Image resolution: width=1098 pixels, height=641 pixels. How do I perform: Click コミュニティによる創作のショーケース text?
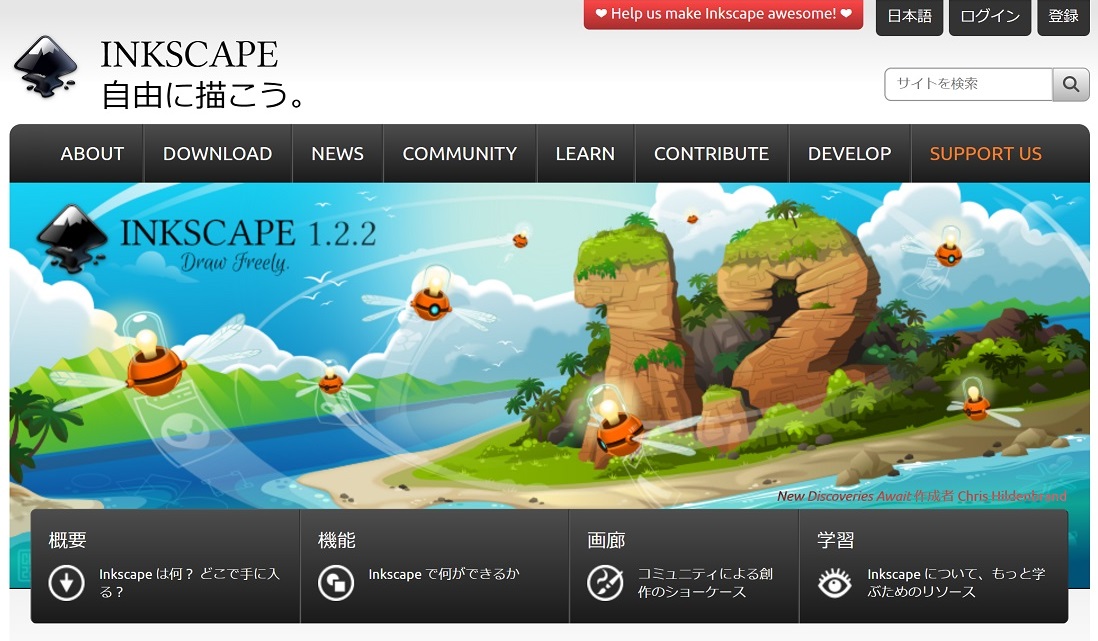pyautogui.click(x=705, y=583)
